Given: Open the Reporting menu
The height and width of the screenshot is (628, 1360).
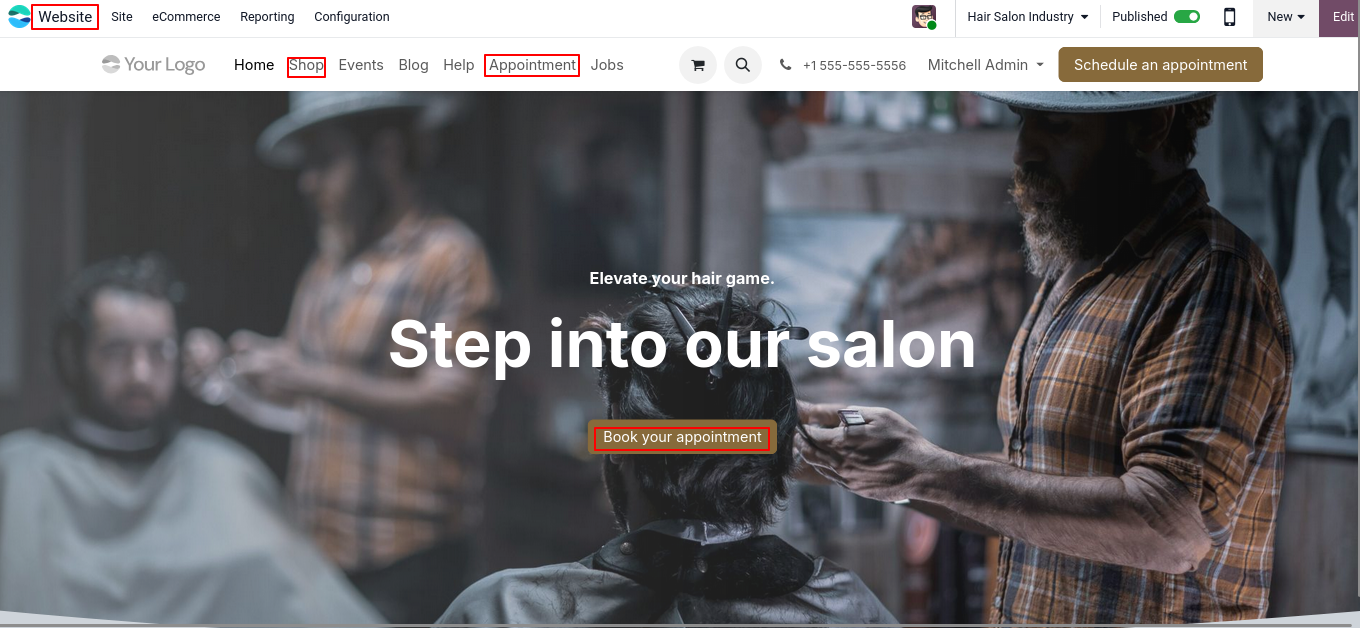Looking at the screenshot, I should (267, 17).
